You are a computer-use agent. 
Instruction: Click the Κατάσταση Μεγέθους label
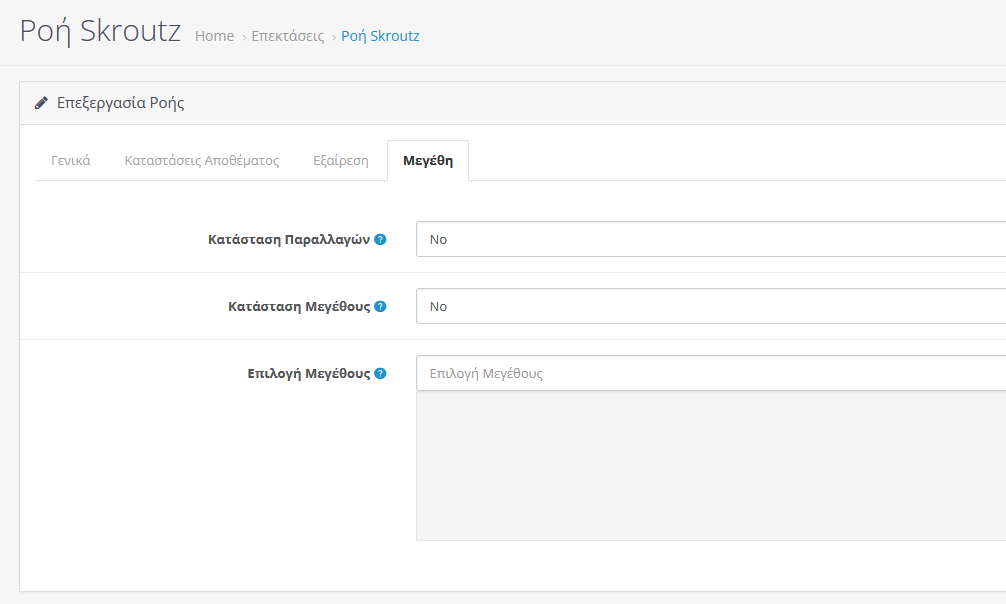tap(299, 306)
